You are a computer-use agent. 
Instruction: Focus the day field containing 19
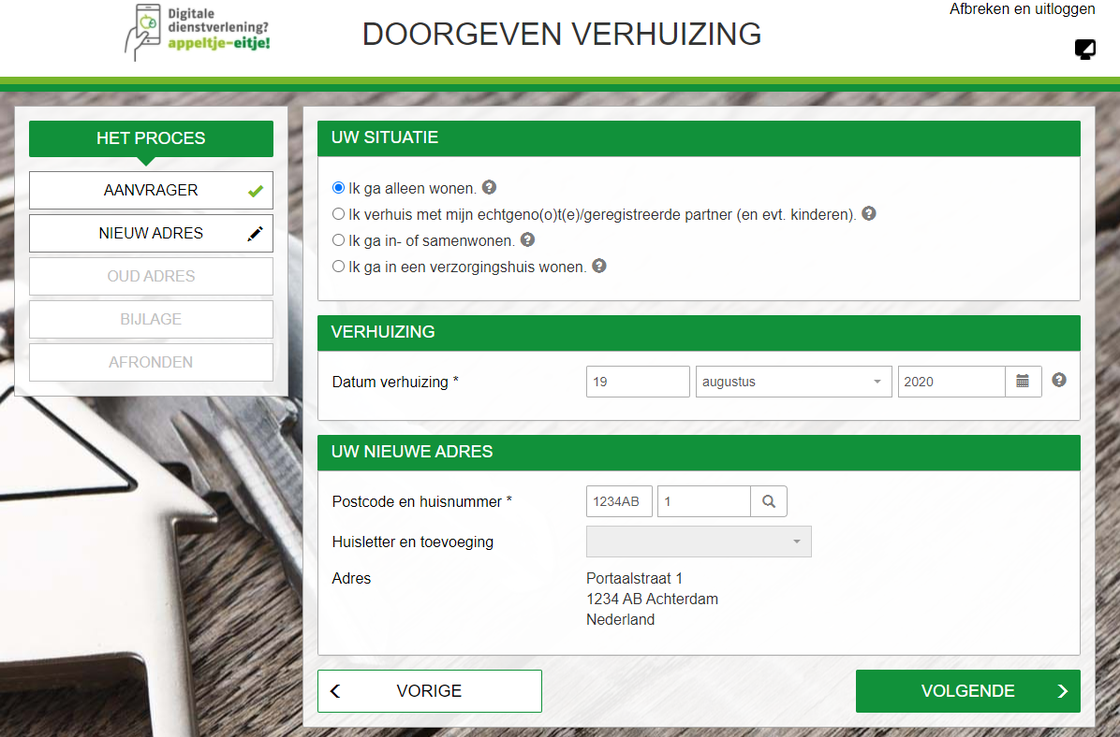coord(638,381)
